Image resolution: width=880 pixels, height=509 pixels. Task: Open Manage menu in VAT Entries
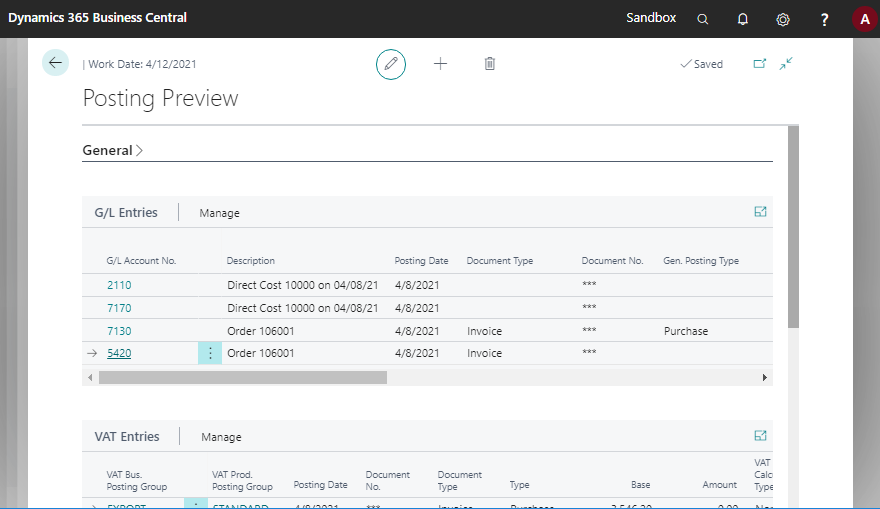point(221,437)
